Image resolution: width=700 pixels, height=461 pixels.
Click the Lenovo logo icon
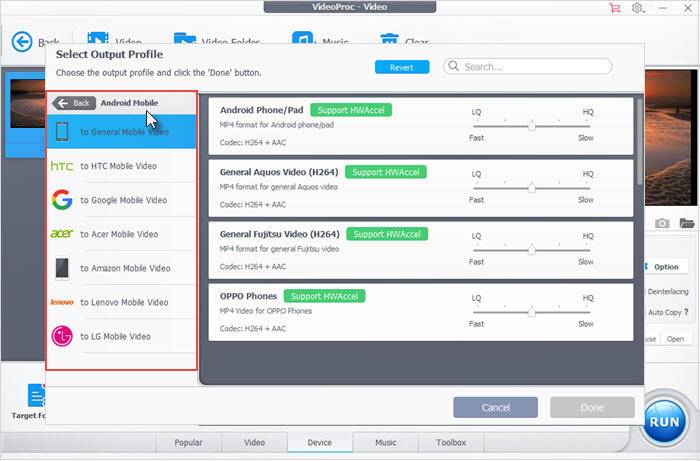62,302
